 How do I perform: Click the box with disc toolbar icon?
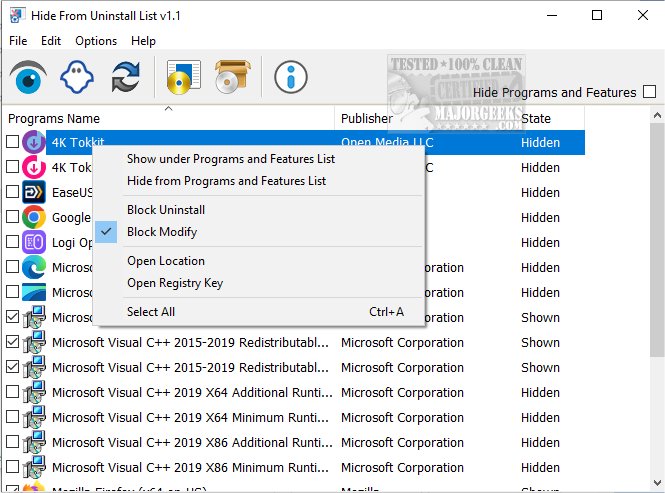(x=232, y=77)
